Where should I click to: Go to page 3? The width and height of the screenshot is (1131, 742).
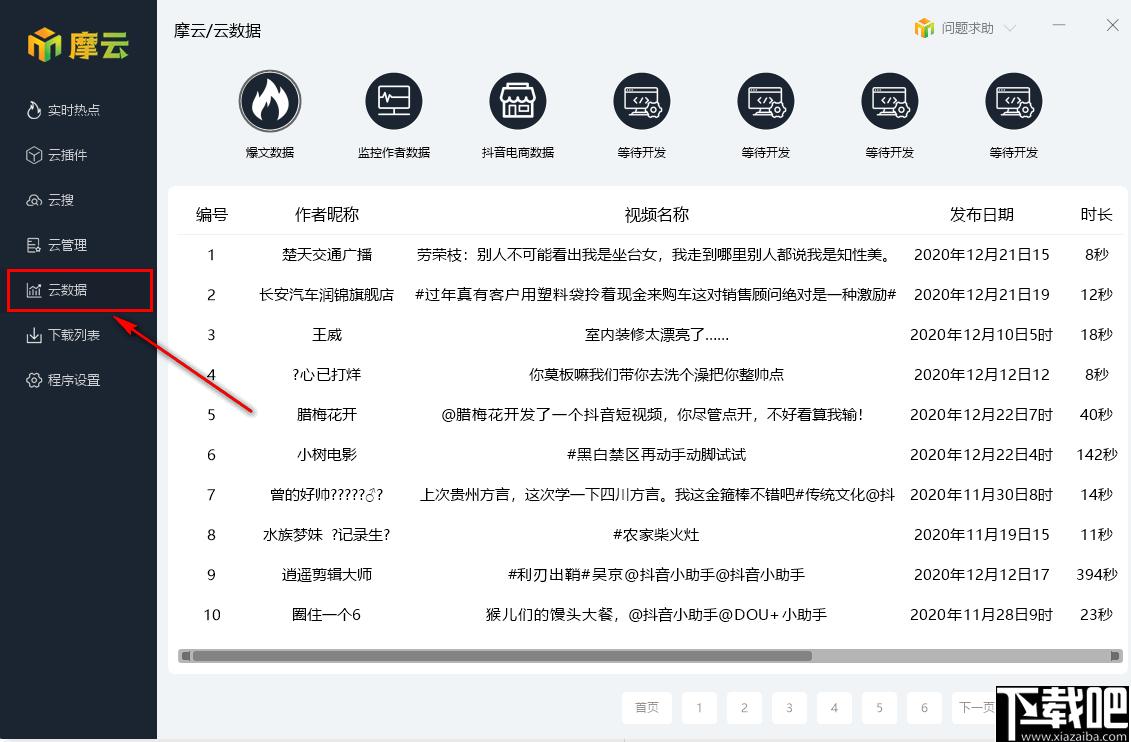pos(789,708)
